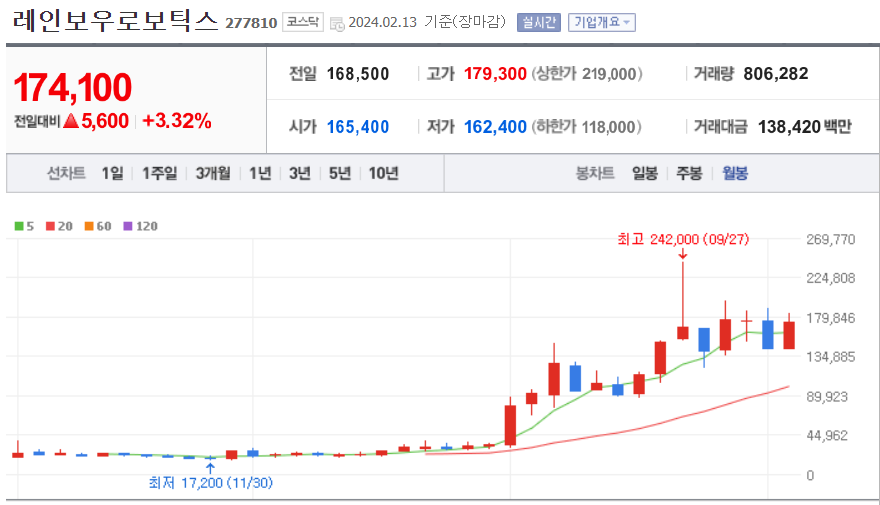This screenshot has width=880, height=505.
Task: Click the 최저 17,200 (11/30) marker
Action: pyautogui.click(x=210, y=483)
